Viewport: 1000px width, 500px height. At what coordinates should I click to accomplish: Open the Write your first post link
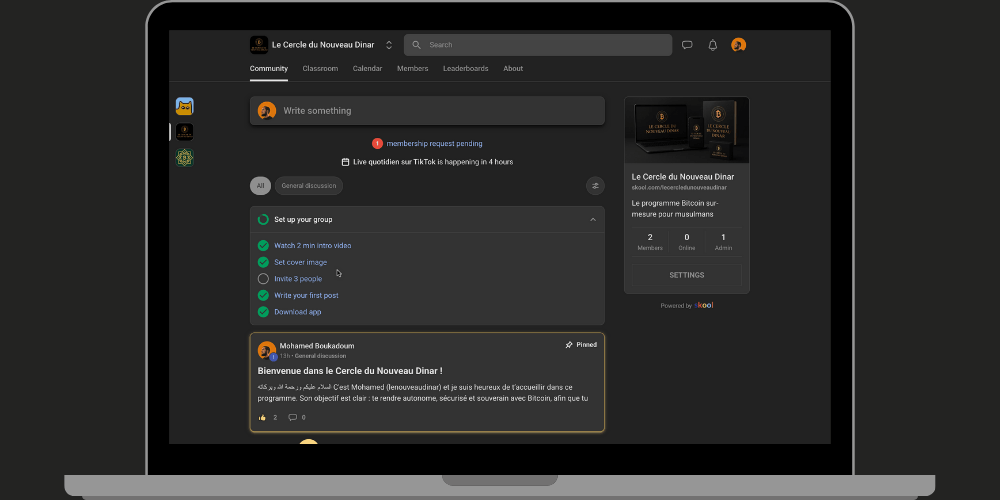point(306,295)
